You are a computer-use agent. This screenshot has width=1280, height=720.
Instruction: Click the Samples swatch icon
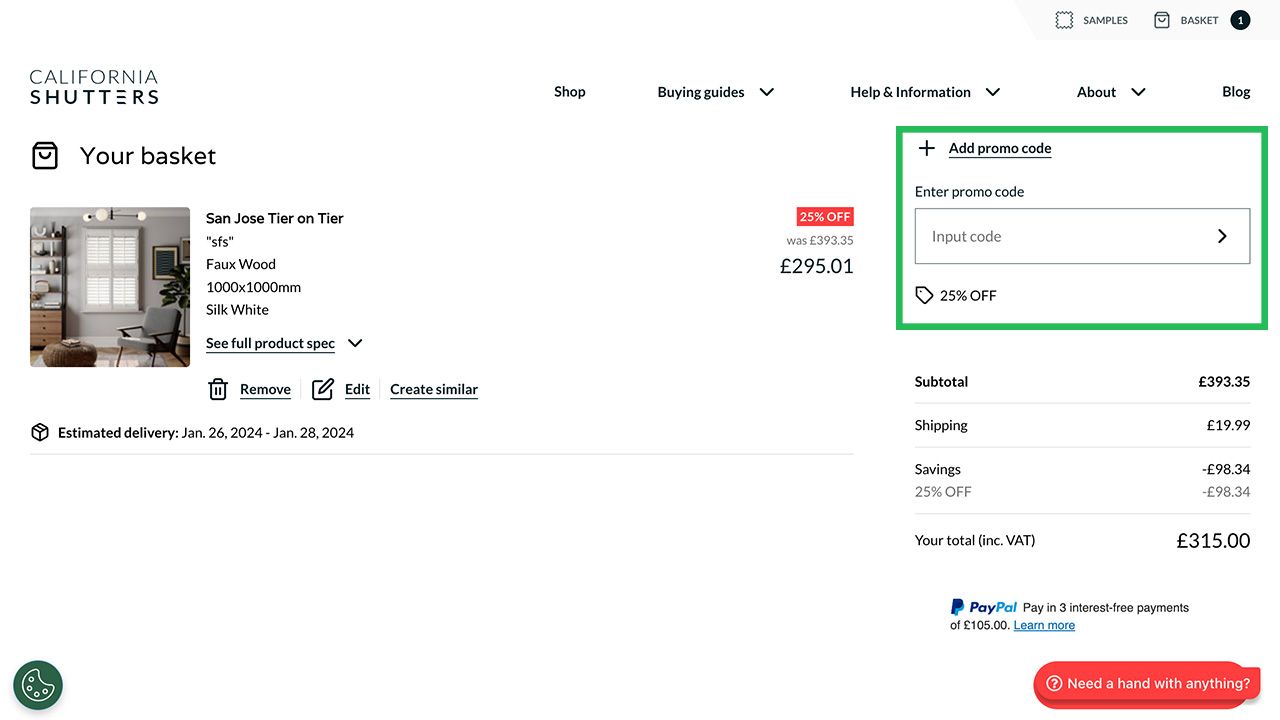(1064, 20)
